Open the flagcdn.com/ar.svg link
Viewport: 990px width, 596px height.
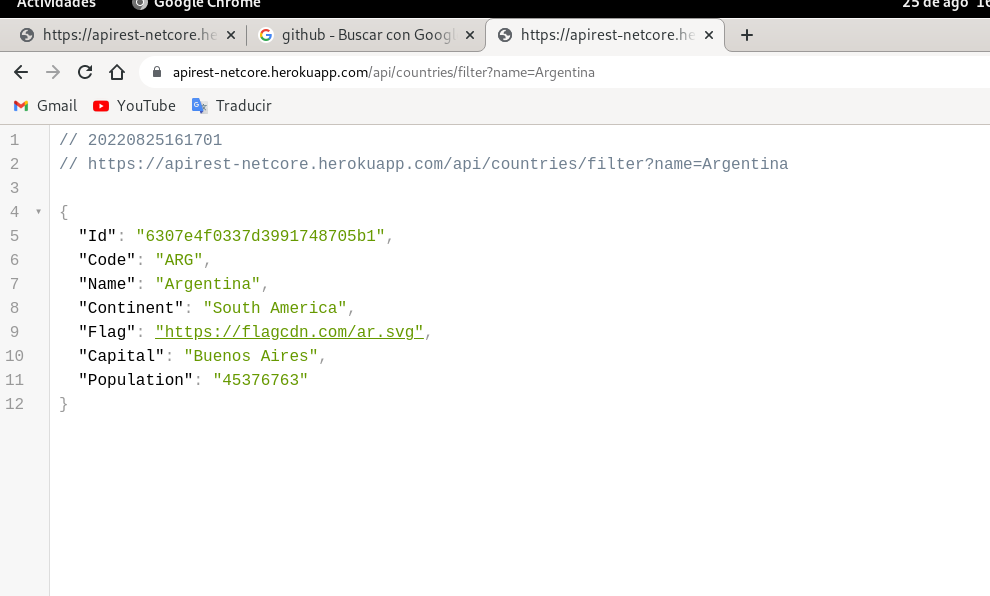(289, 331)
